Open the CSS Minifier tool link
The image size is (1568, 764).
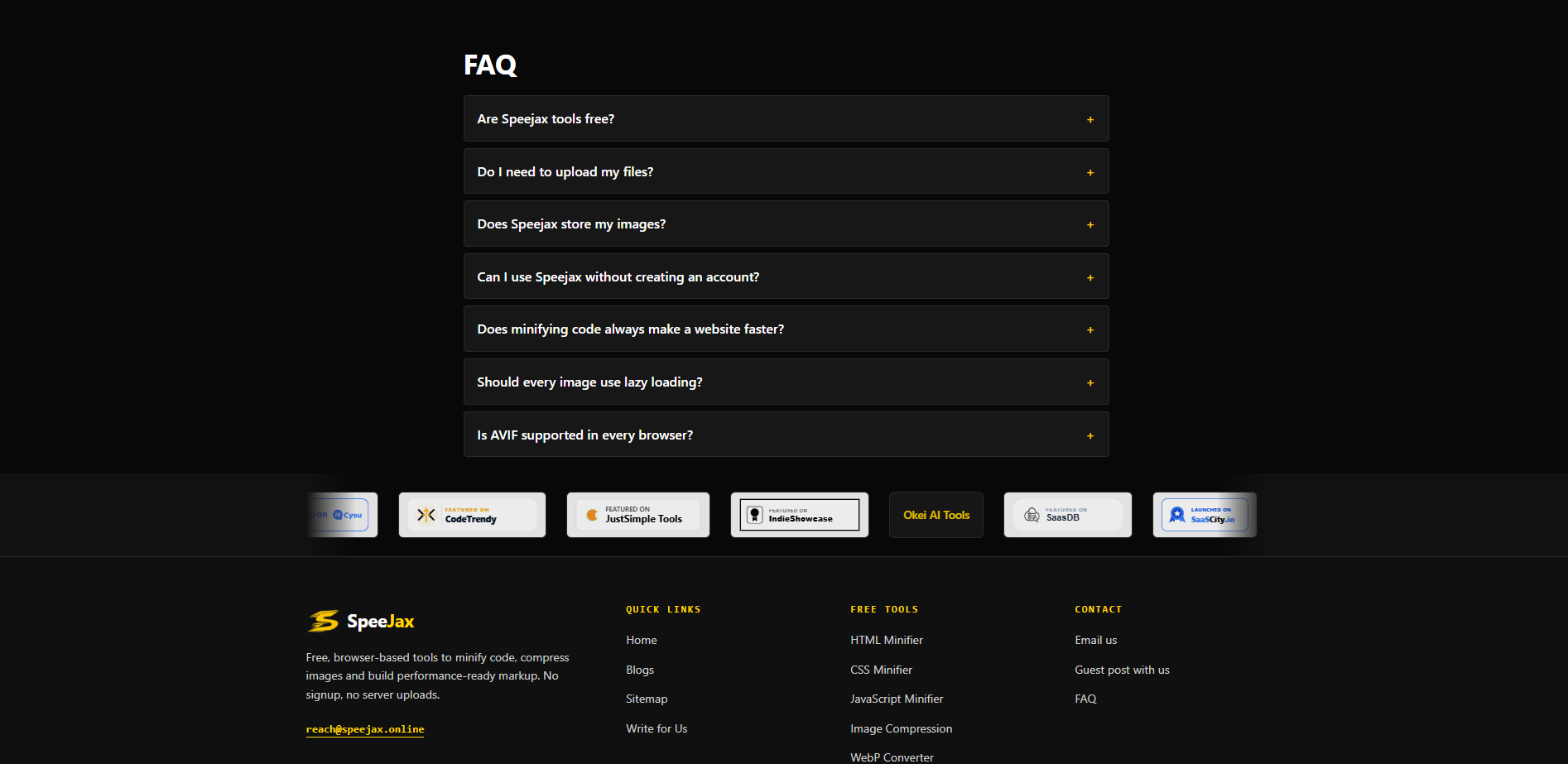pyautogui.click(x=881, y=670)
